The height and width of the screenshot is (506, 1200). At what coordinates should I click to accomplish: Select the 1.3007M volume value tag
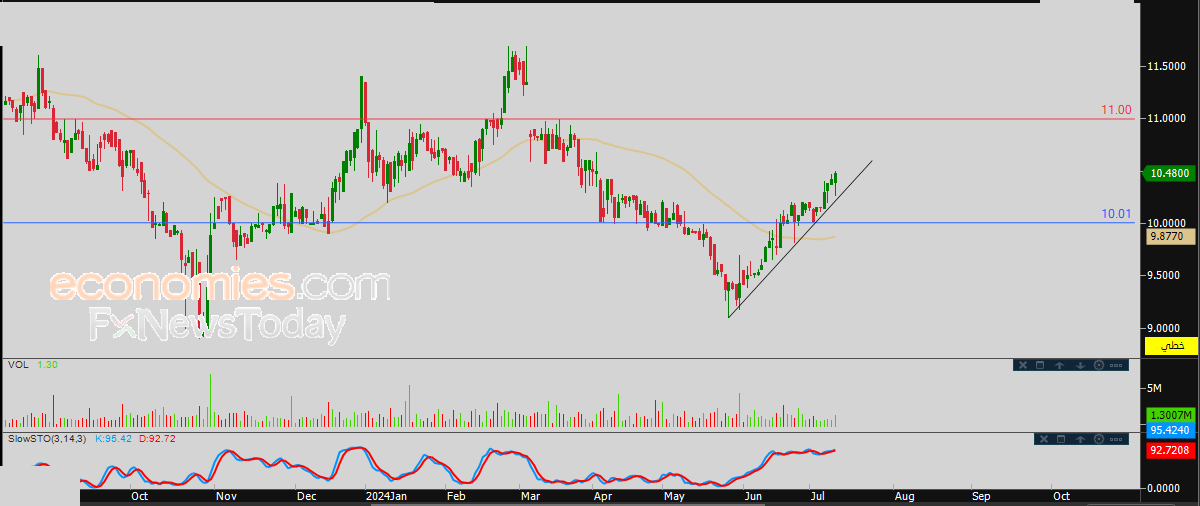1171,414
